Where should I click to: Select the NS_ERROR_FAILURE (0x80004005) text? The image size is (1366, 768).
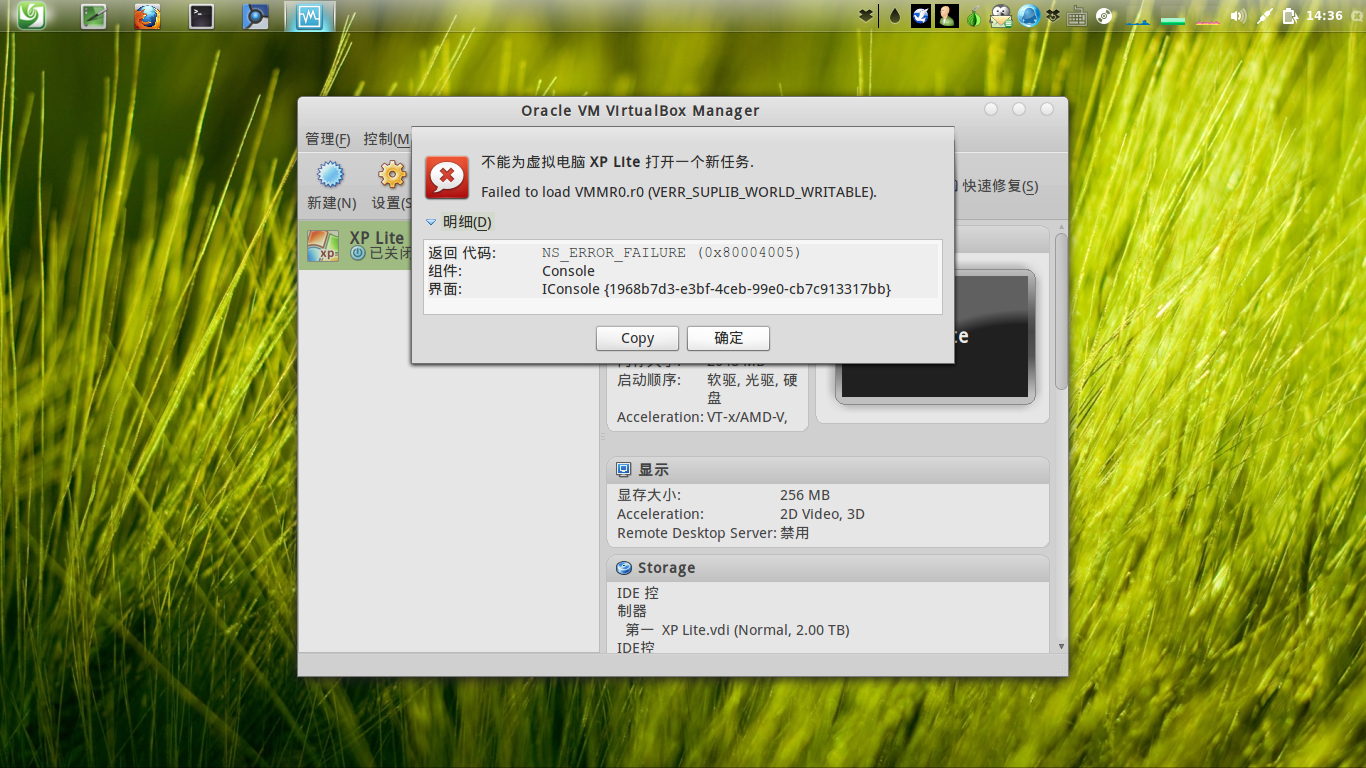coord(671,253)
